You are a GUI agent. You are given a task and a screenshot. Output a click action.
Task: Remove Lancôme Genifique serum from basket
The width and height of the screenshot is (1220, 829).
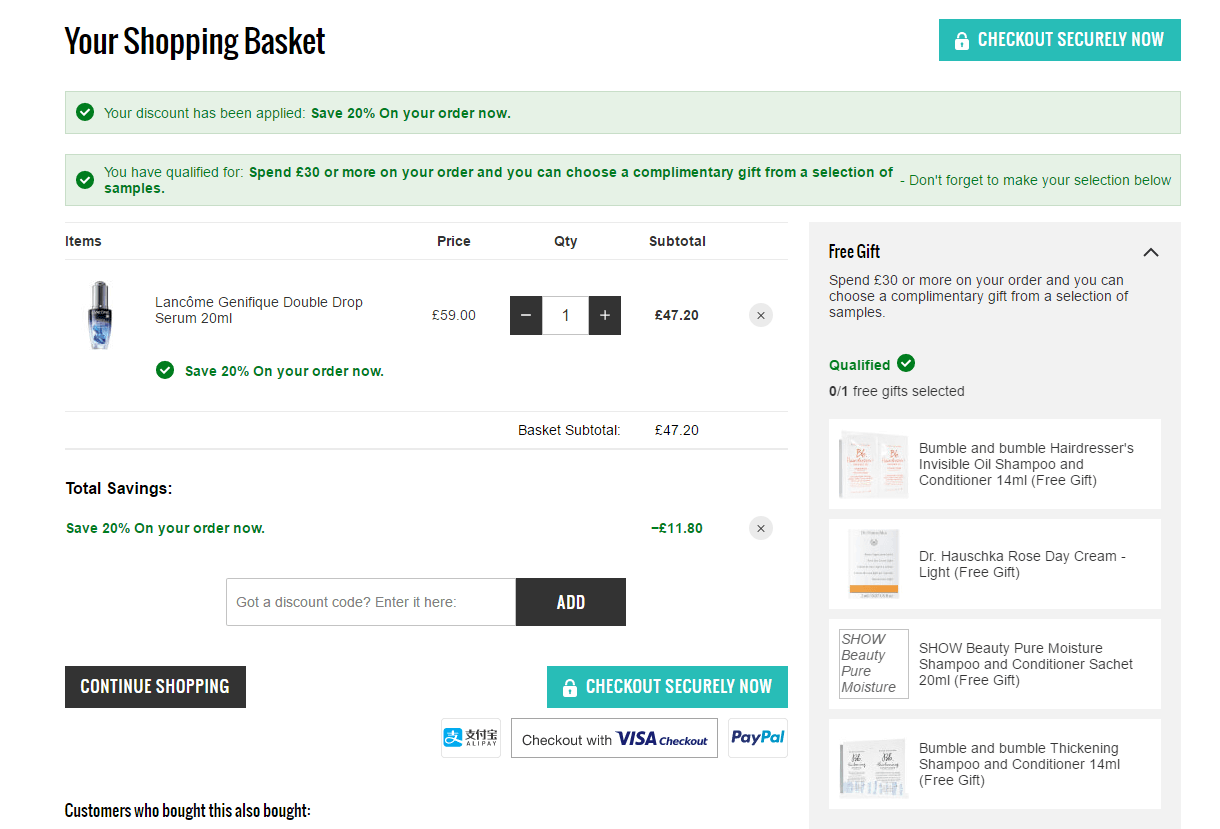click(761, 315)
